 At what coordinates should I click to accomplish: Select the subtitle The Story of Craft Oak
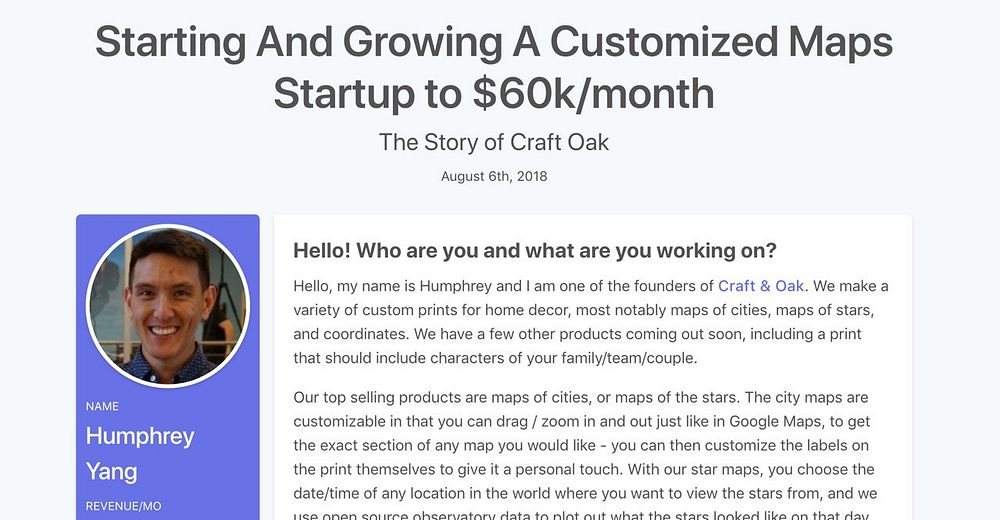(494, 142)
